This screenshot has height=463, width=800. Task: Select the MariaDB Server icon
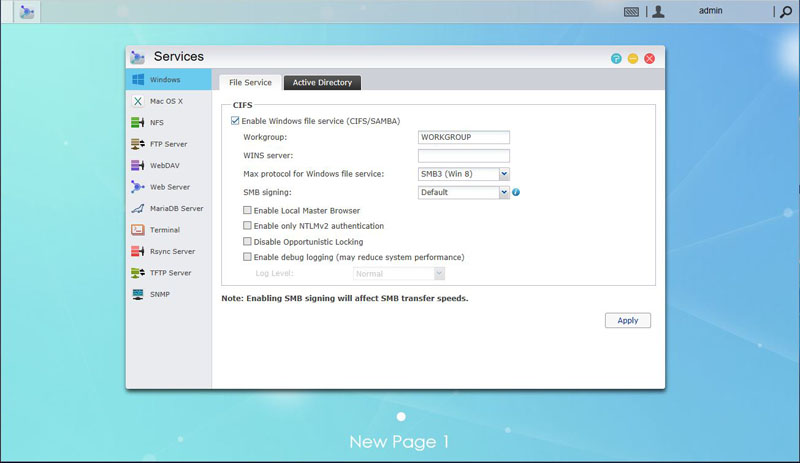[x=138, y=208]
